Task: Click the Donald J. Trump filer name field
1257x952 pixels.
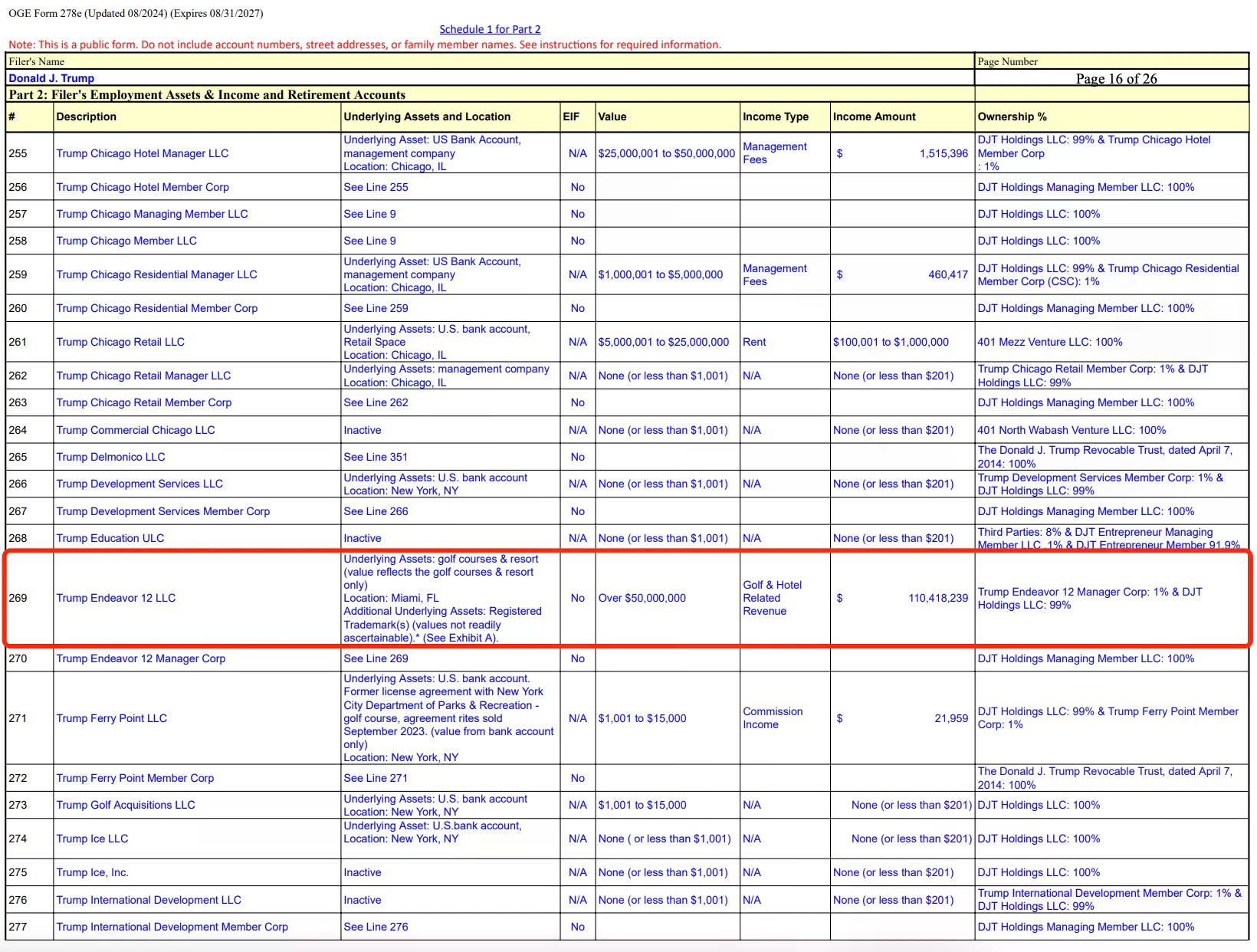Action: coord(51,78)
